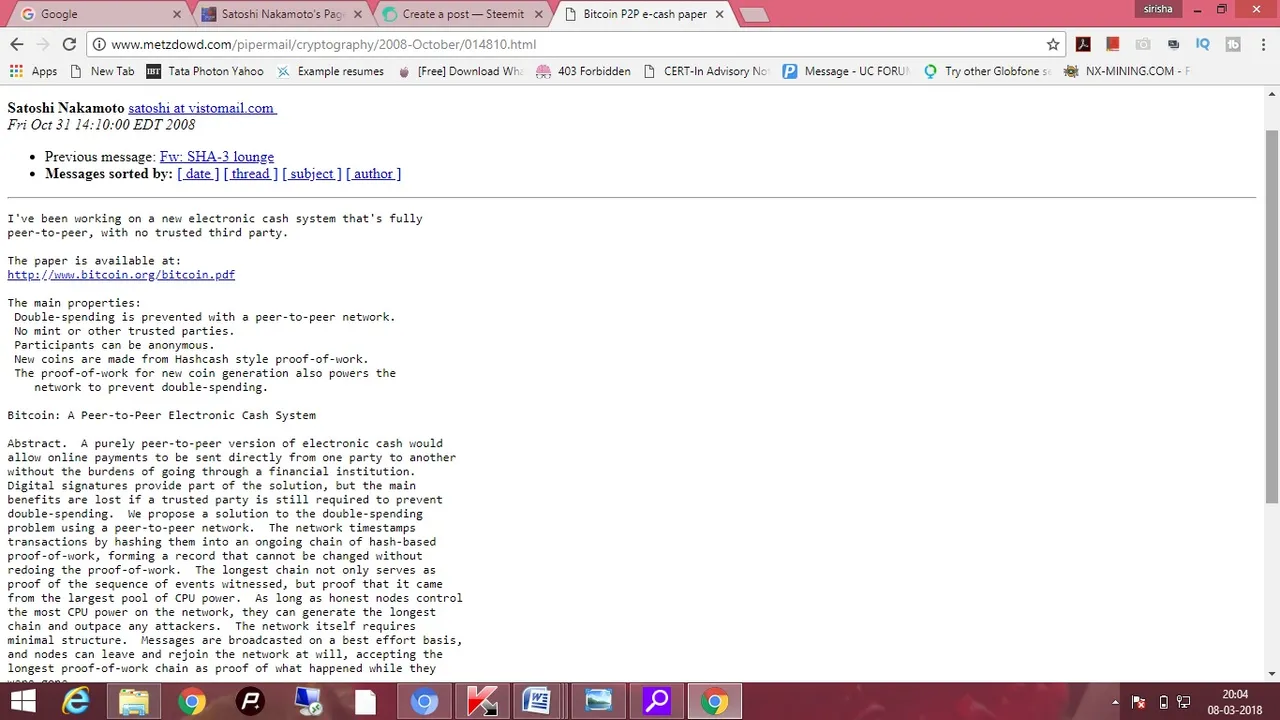The width and height of the screenshot is (1280, 720).
Task: Open the black P app on taskbar
Action: 249,701
